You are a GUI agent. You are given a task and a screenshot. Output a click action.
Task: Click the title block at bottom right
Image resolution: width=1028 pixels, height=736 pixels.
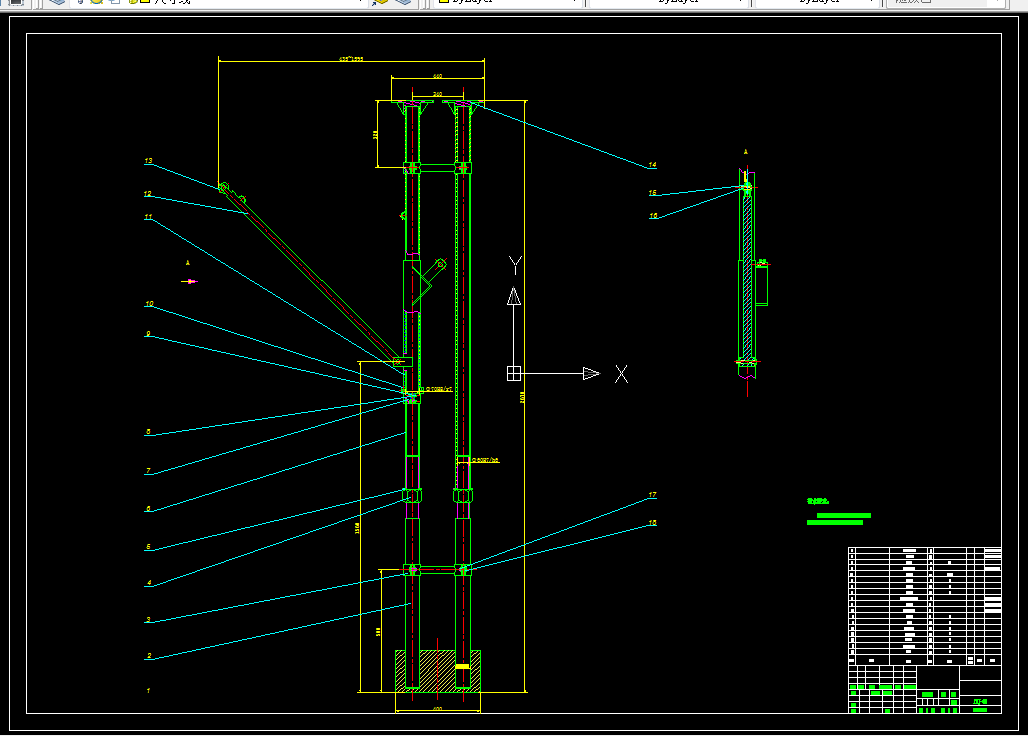pyautogui.click(x=925, y=689)
